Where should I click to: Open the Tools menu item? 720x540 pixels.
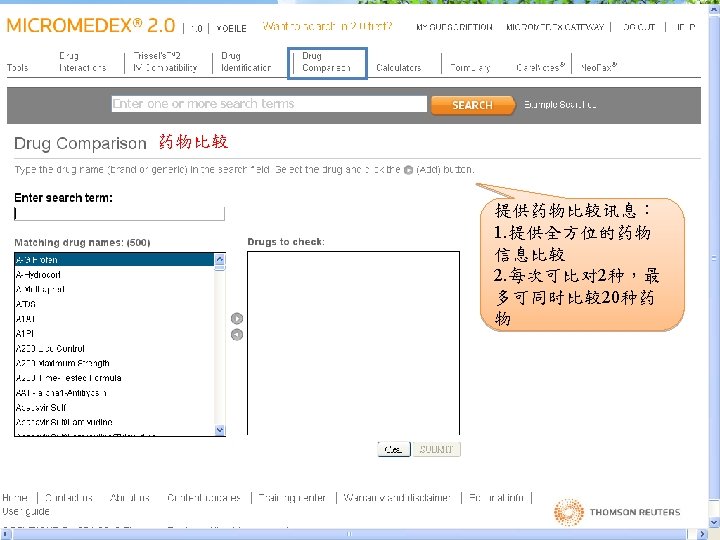coord(17,68)
